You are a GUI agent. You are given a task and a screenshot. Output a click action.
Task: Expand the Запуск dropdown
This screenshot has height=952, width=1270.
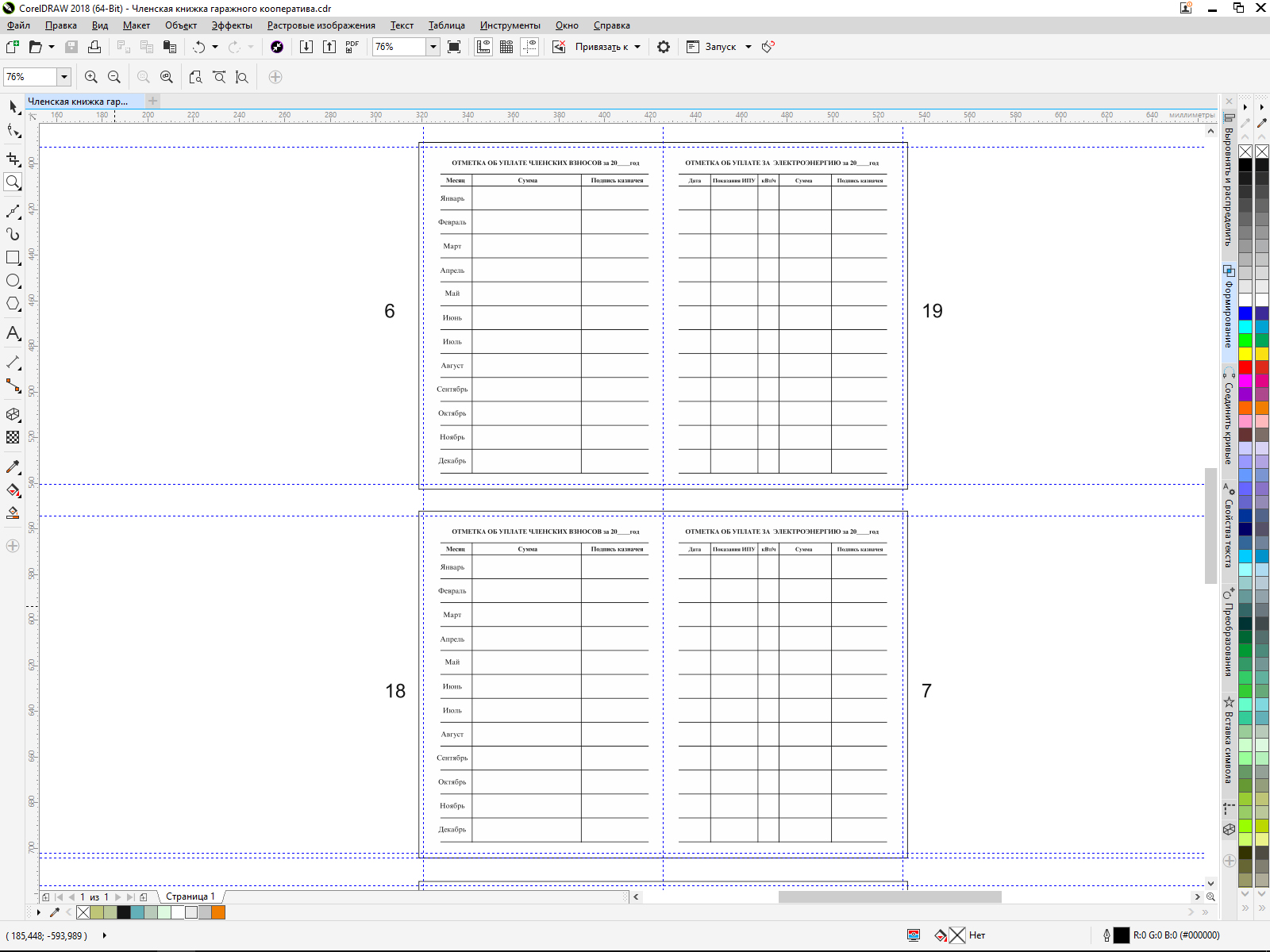tap(748, 47)
